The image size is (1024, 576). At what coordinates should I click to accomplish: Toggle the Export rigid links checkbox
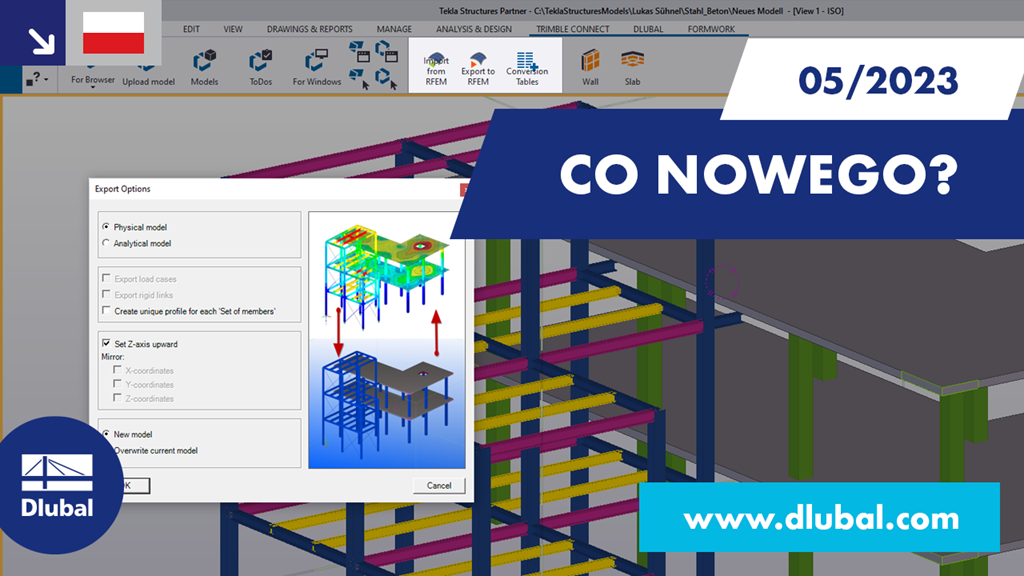pyautogui.click(x=106, y=295)
